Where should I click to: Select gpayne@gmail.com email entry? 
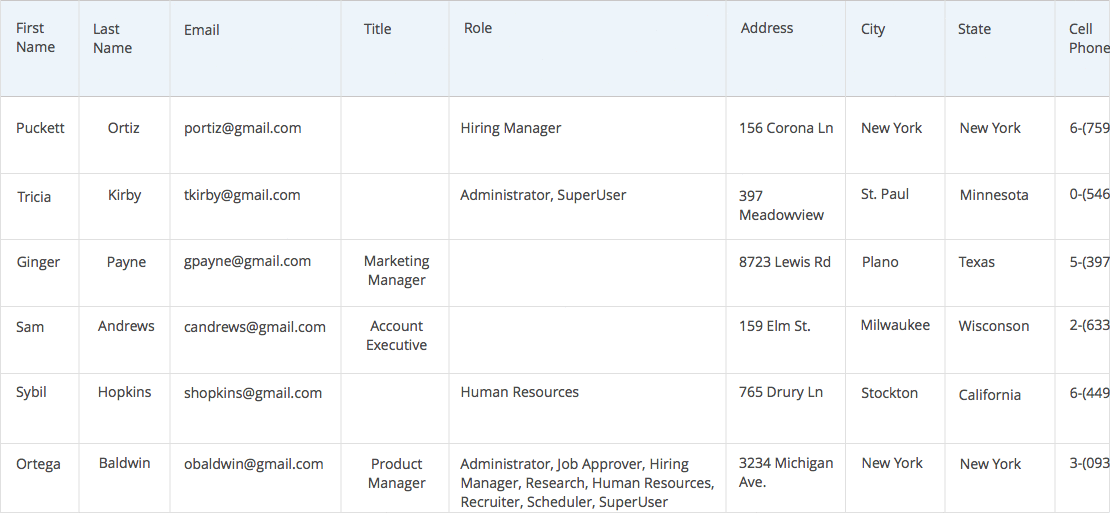247,261
